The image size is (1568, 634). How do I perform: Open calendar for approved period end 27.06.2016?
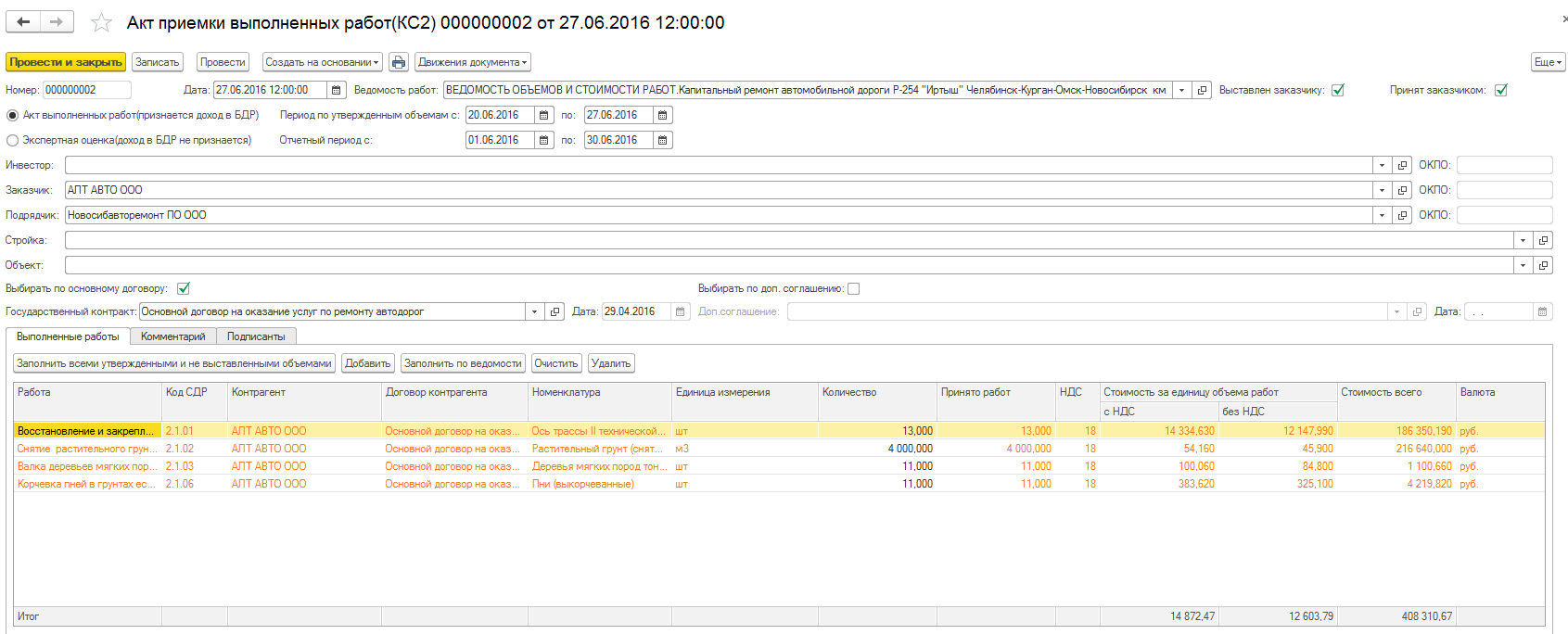coord(663,115)
